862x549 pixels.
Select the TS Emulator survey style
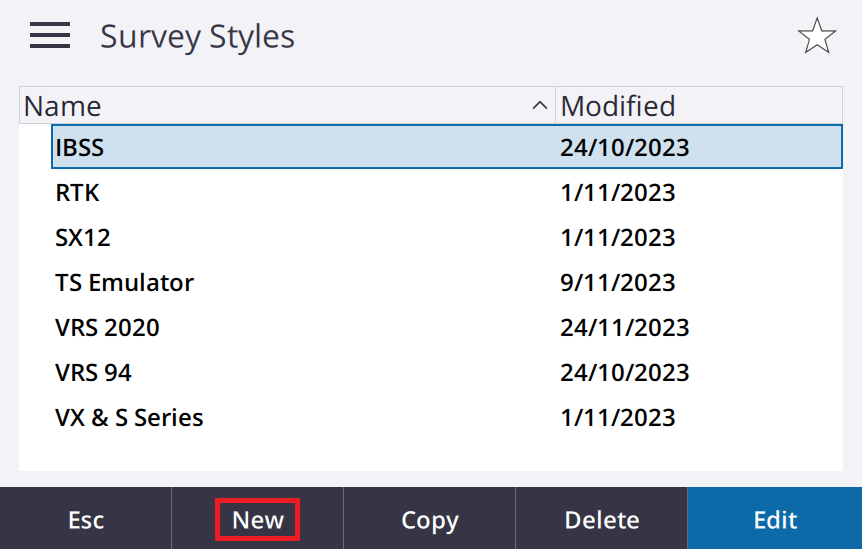click(x=446, y=282)
